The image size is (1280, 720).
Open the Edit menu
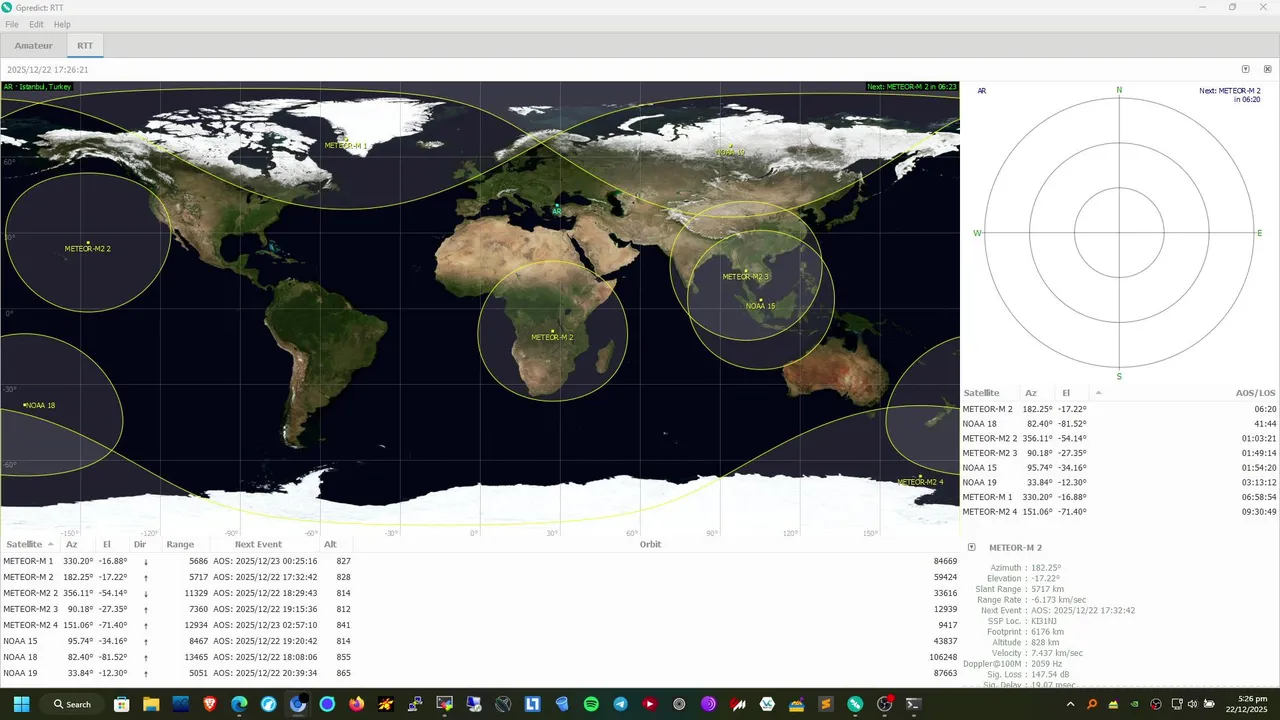pos(36,24)
